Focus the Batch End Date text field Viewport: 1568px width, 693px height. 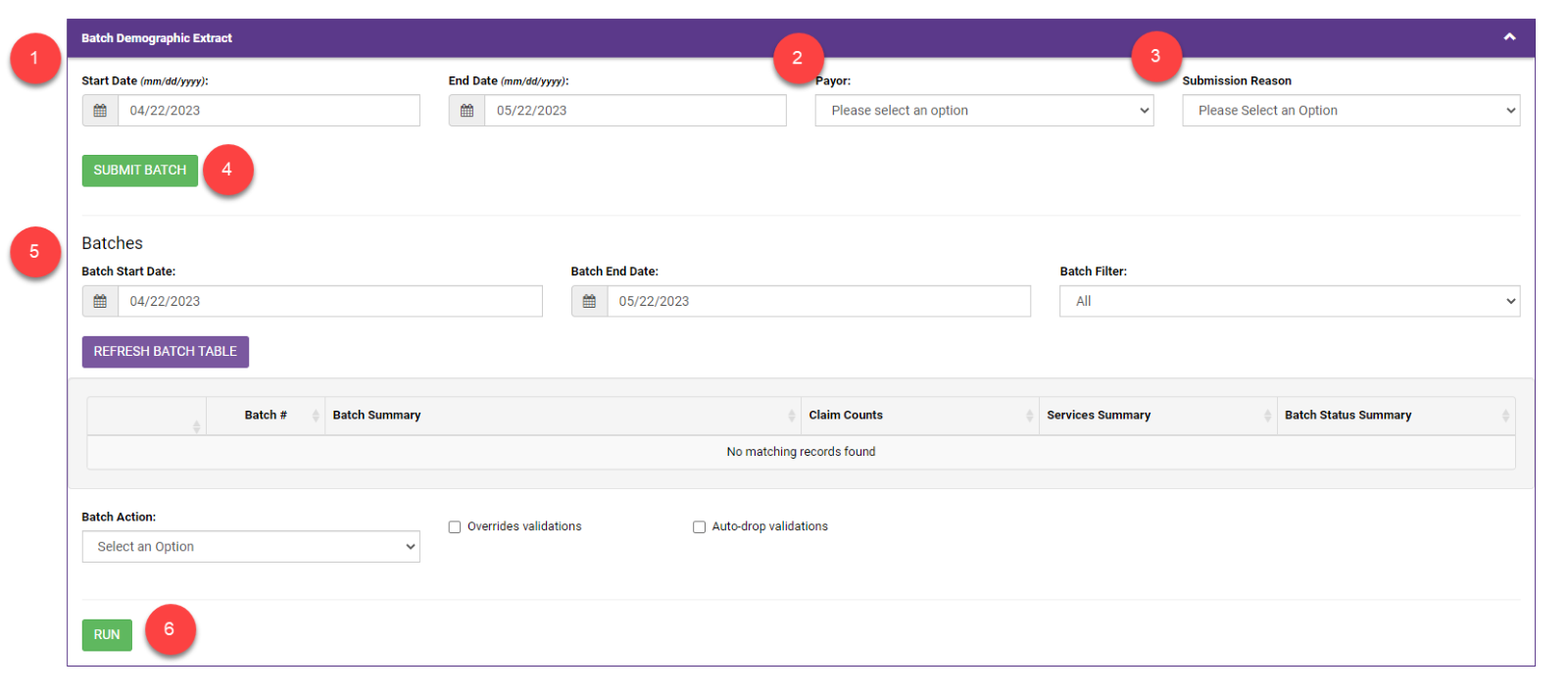click(817, 302)
